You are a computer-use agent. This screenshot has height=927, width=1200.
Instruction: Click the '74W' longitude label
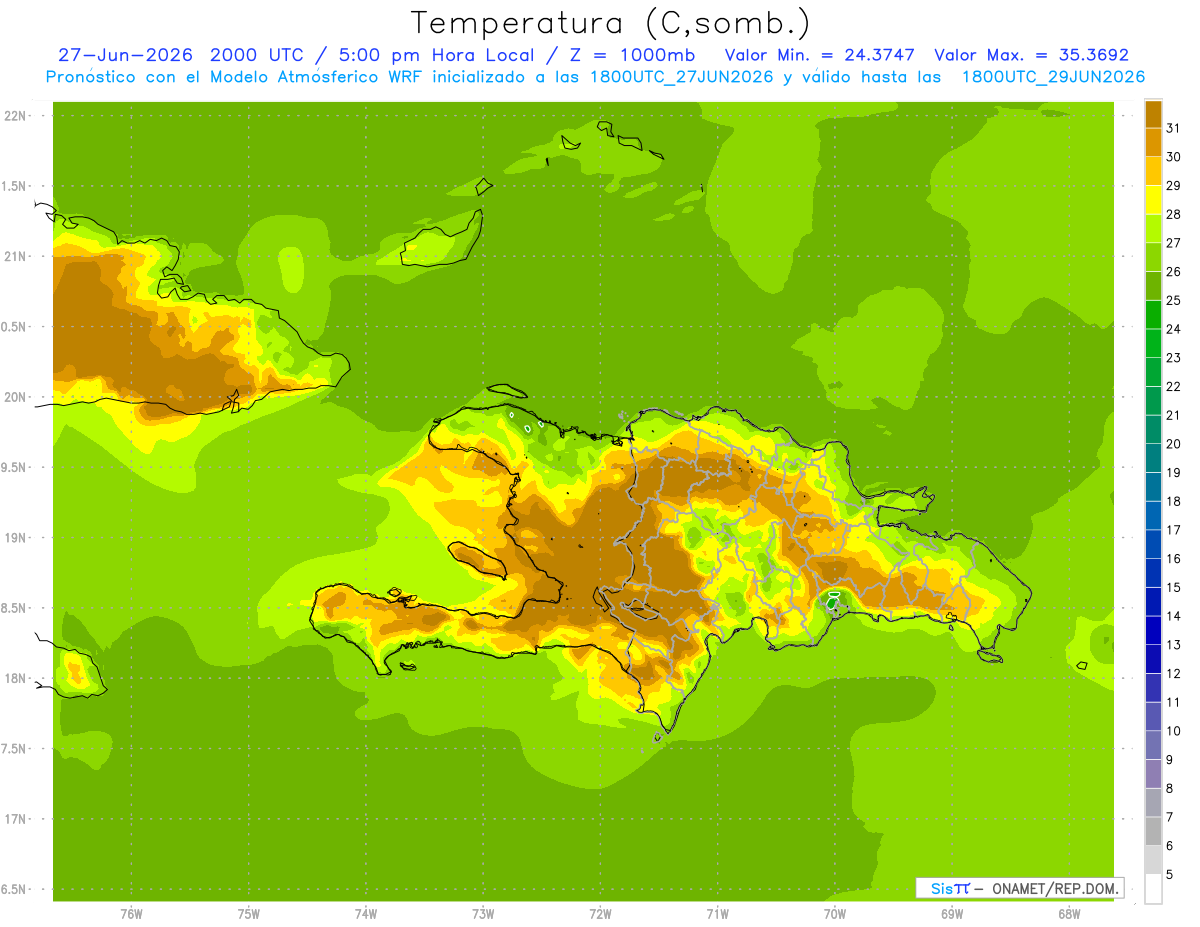coord(366,914)
